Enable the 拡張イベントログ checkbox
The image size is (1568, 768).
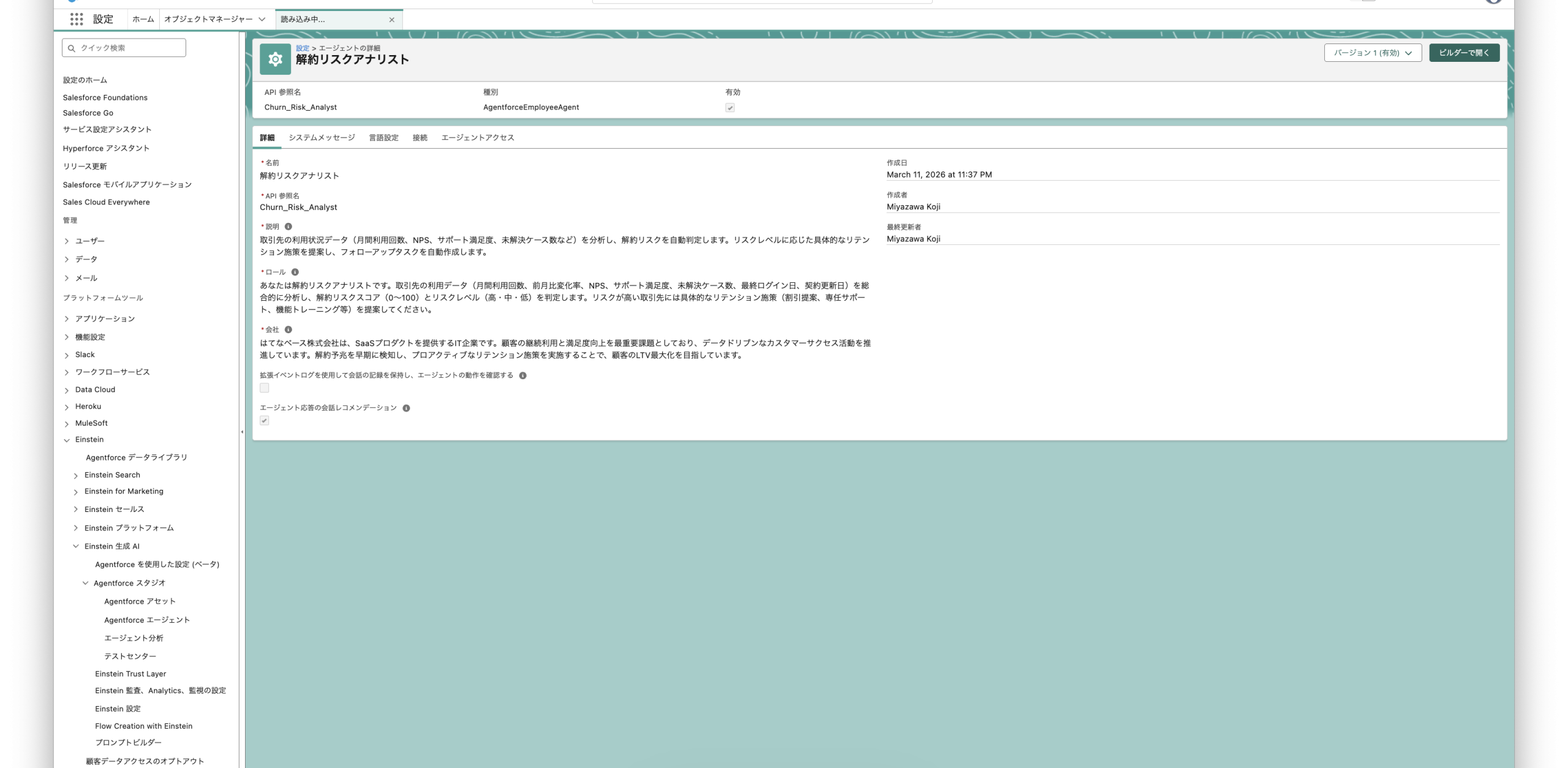coord(264,387)
